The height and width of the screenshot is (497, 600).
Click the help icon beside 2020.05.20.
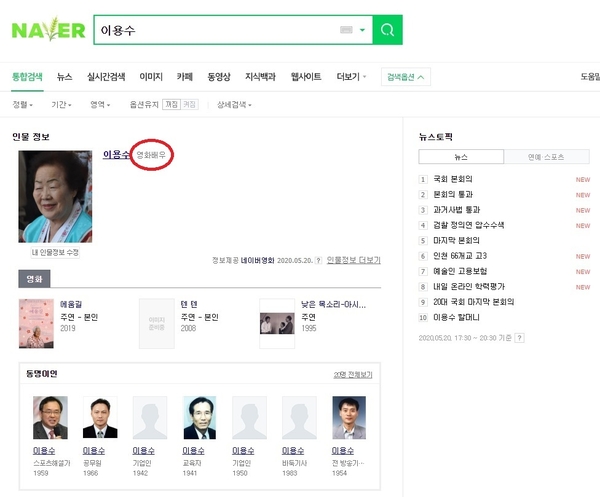click(318, 261)
